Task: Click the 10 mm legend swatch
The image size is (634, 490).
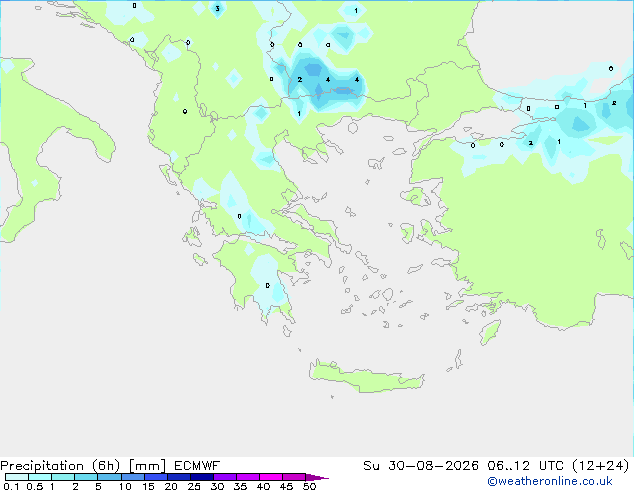Action: coord(133,477)
